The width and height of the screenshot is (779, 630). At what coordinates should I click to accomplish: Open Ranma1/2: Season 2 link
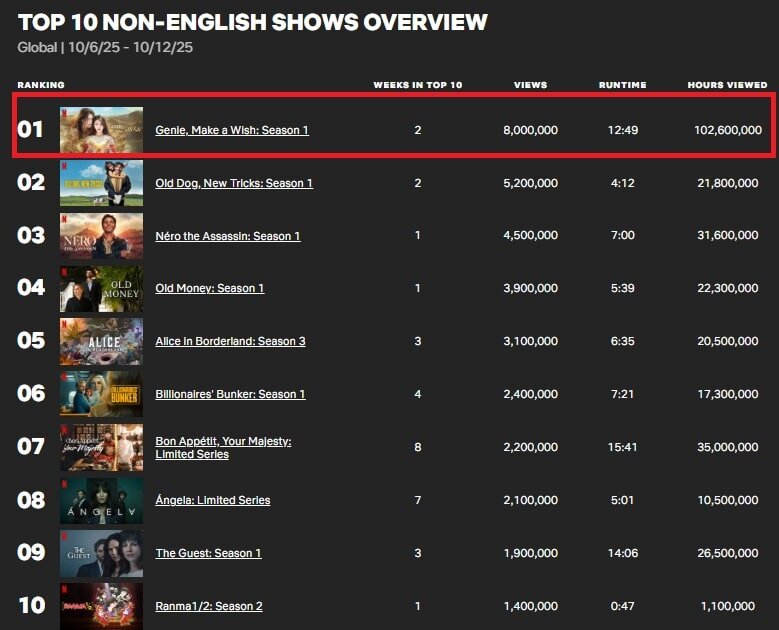[x=209, y=606]
